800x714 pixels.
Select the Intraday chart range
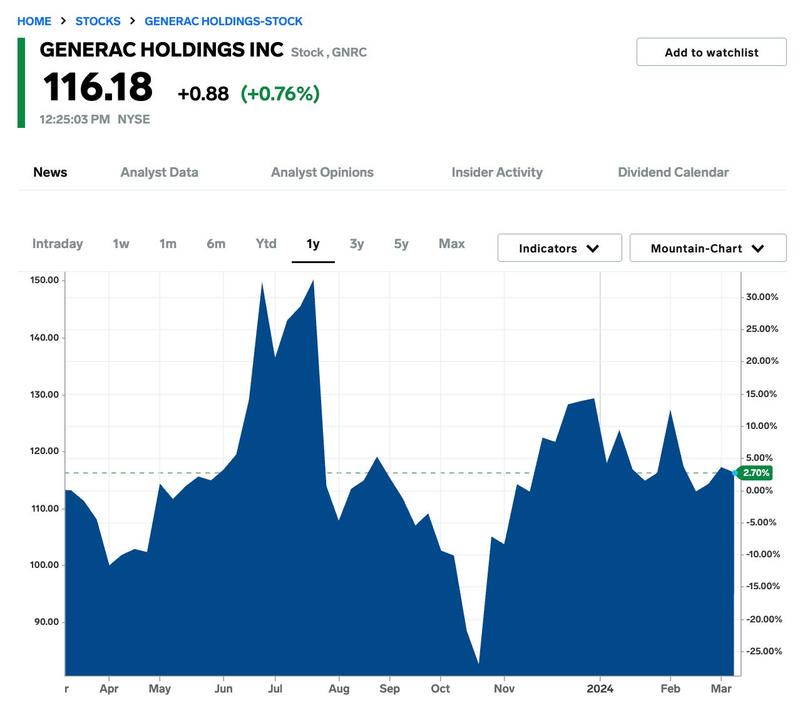[x=58, y=244]
